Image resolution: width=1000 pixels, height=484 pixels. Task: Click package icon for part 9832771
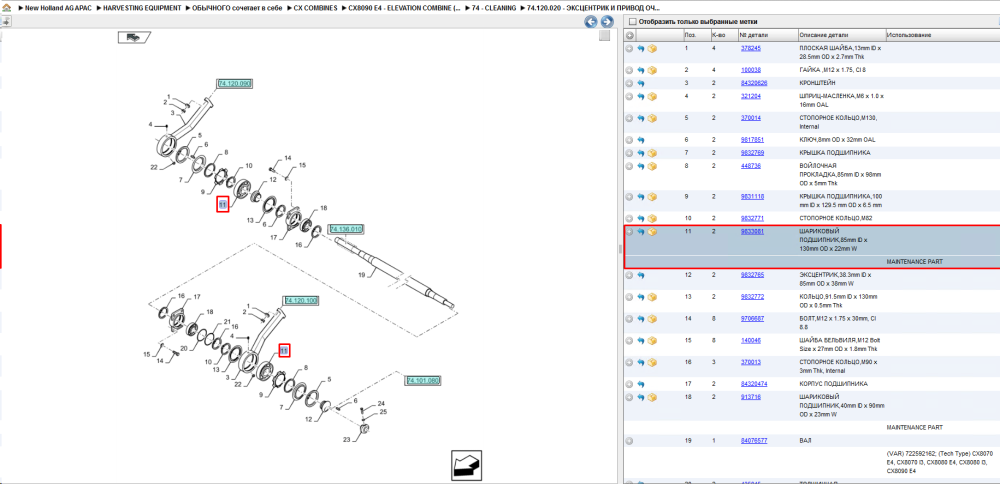(x=652, y=219)
